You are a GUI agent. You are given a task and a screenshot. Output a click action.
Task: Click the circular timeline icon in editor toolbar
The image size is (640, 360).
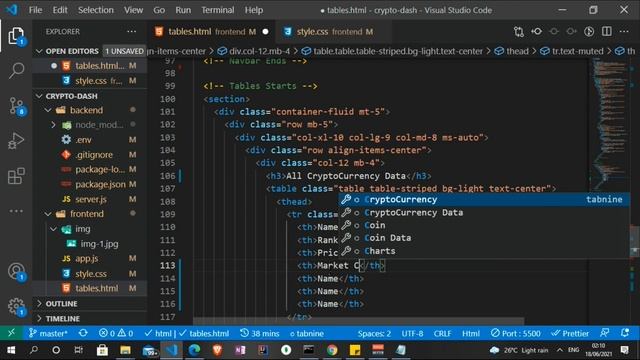pos(589,31)
